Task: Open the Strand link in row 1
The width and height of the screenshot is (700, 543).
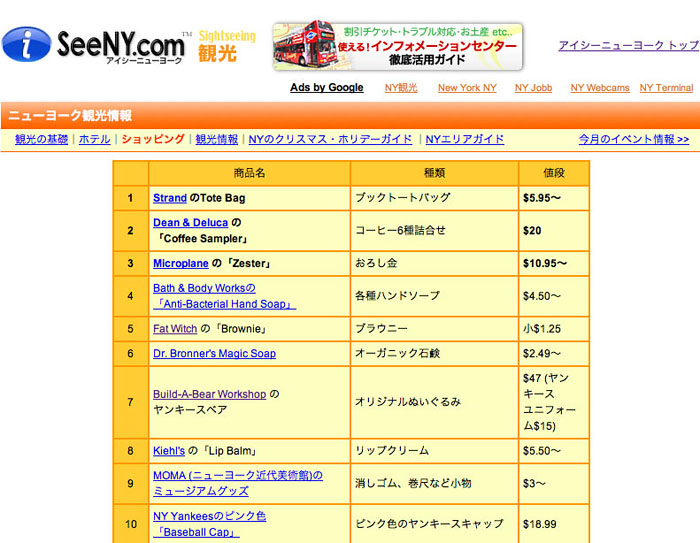Action: click(x=170, y=198)
